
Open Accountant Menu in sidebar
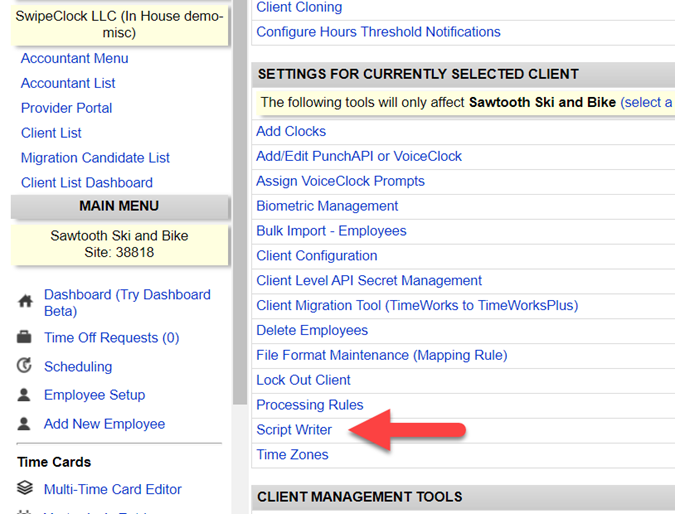coord(74,58)
